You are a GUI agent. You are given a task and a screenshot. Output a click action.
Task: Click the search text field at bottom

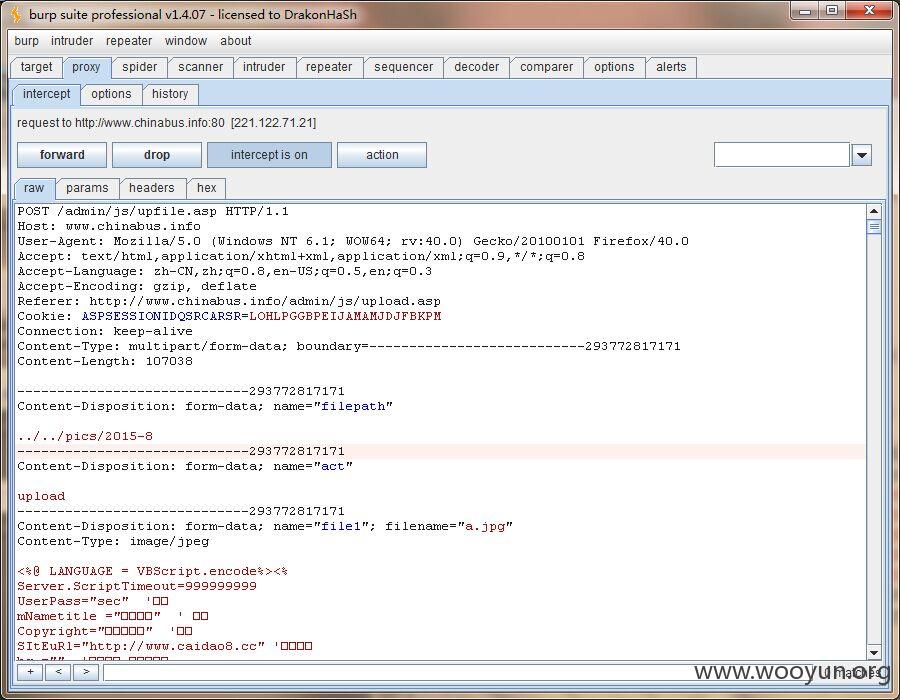click(459, 672)
